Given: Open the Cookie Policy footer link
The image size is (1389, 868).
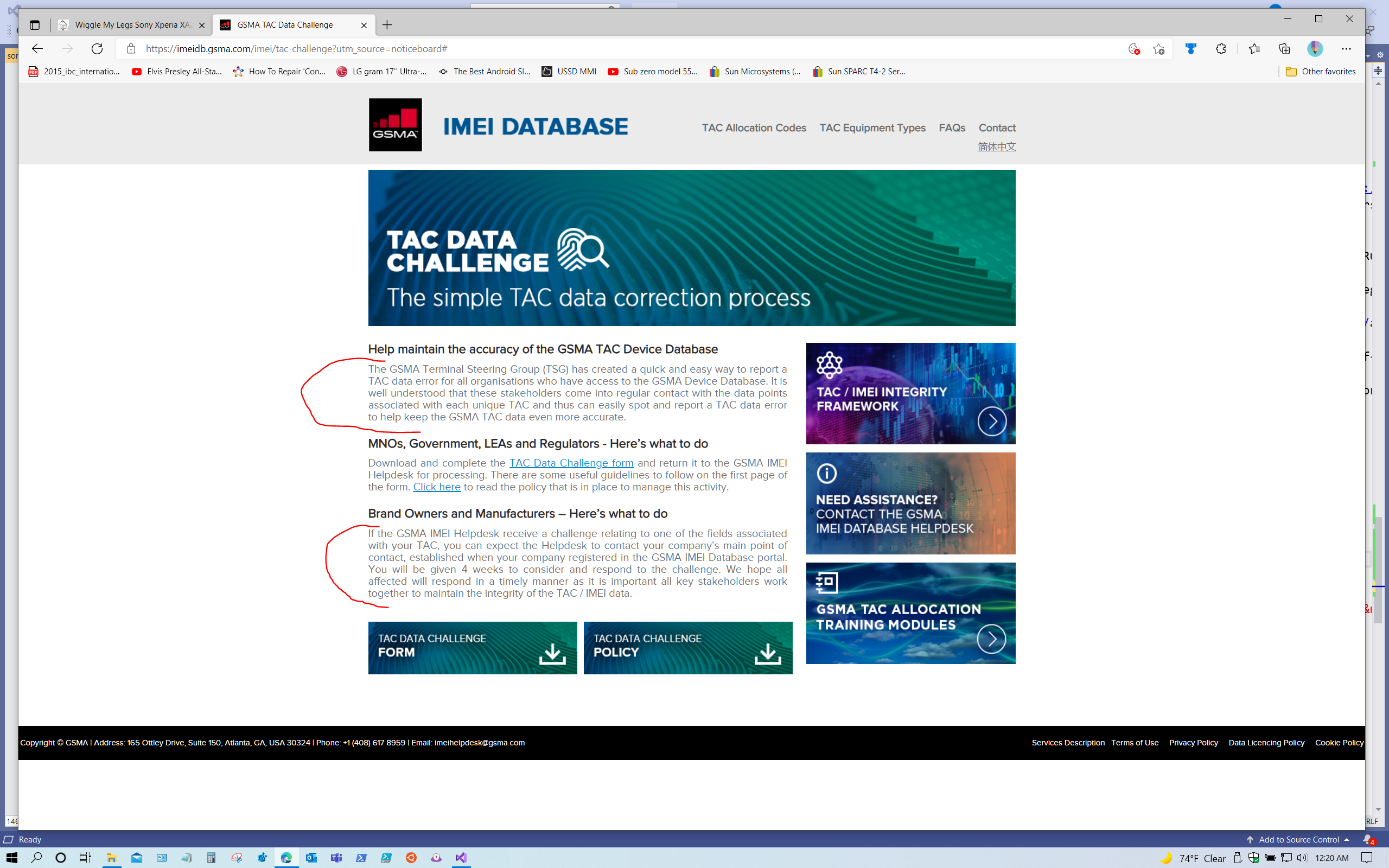Looking at the screenshot, I should point(1339,743).
